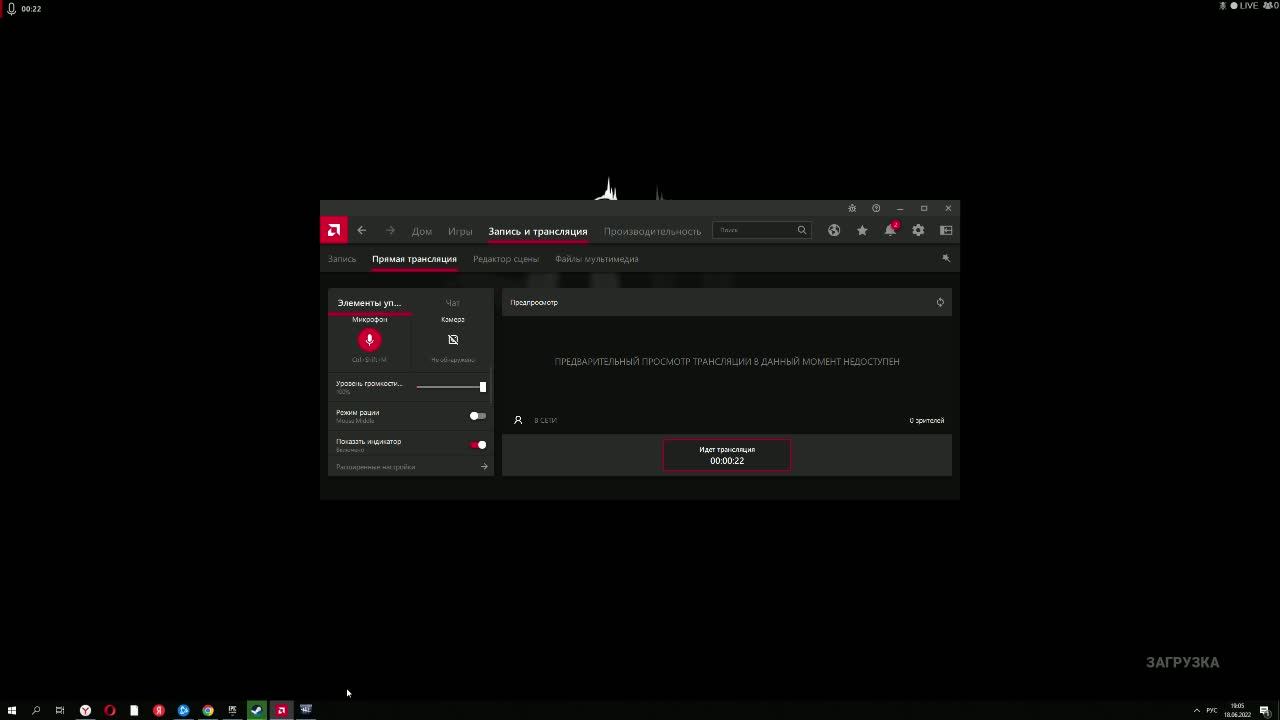The height and width of the screenshot is (720, 1280).
Task: Open the Файлы мультимедиа sub-tab
Action: click(597, 259)
